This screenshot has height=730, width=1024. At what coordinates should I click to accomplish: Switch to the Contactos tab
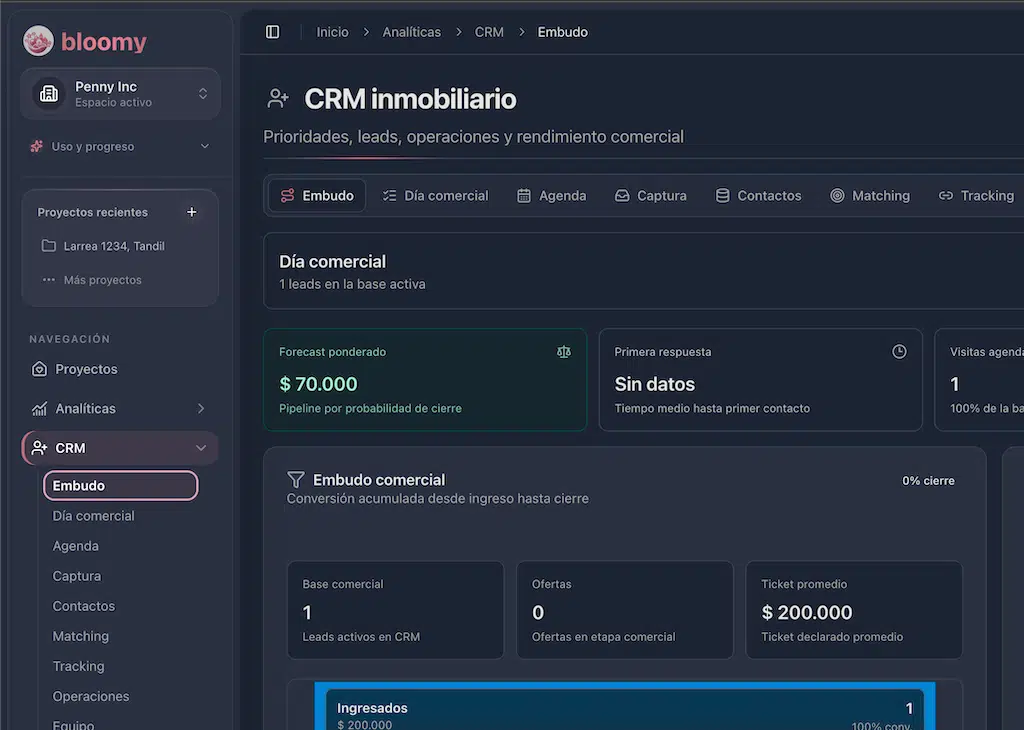pyautogui.click(x=758, y=196)
